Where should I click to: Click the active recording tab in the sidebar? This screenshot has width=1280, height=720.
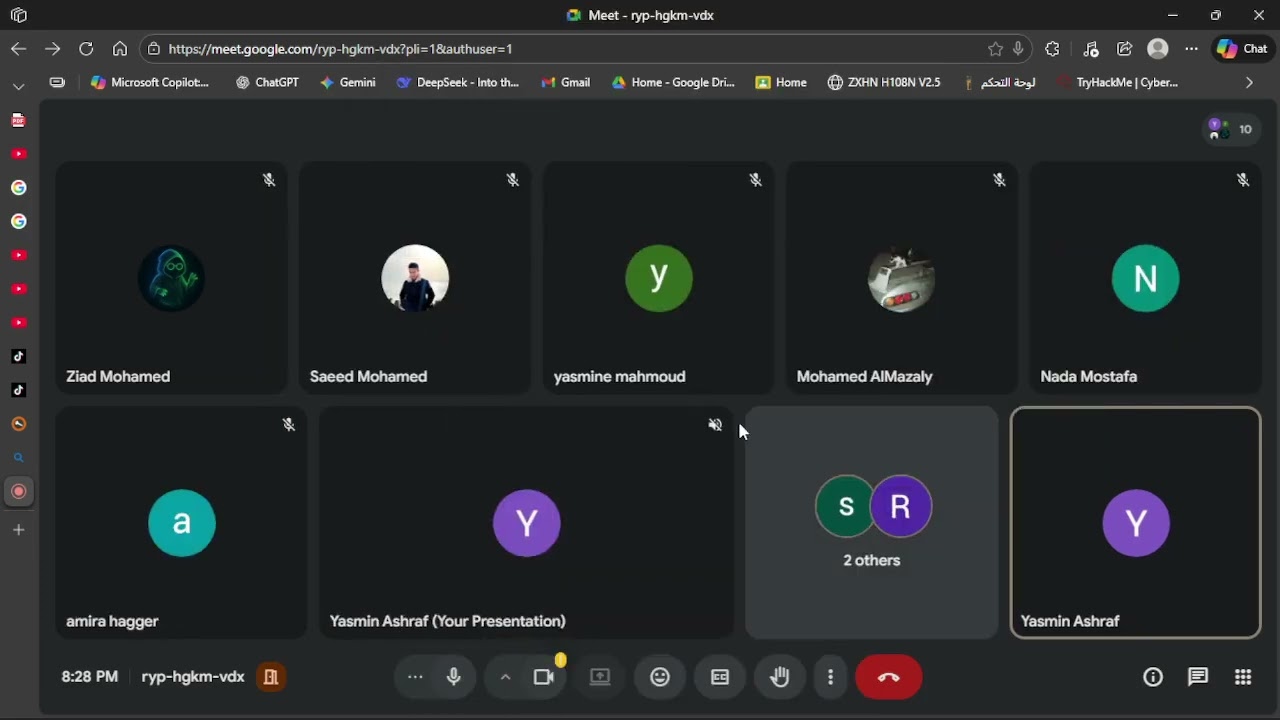click(18, 492)
